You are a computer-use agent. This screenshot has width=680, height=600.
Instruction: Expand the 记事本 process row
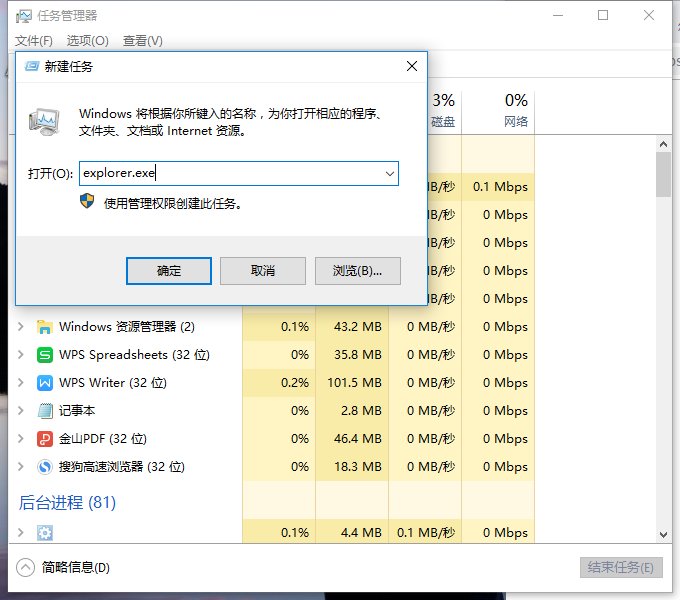tap(20, 411)
